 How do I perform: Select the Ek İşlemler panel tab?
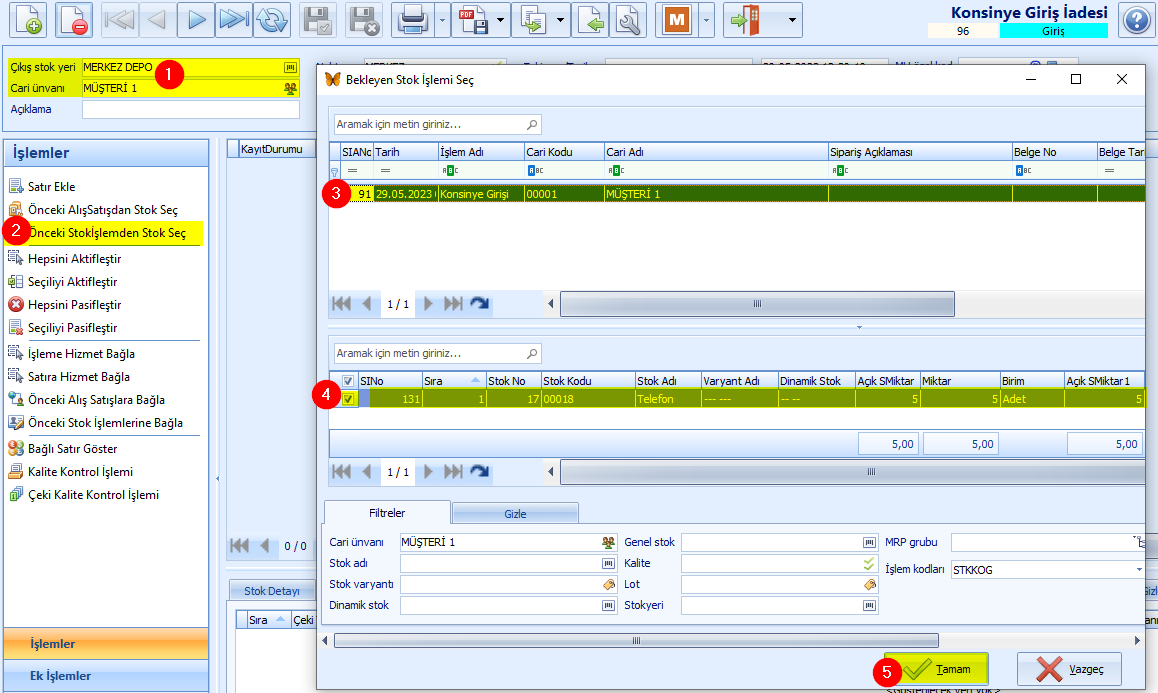pos(106,675)
